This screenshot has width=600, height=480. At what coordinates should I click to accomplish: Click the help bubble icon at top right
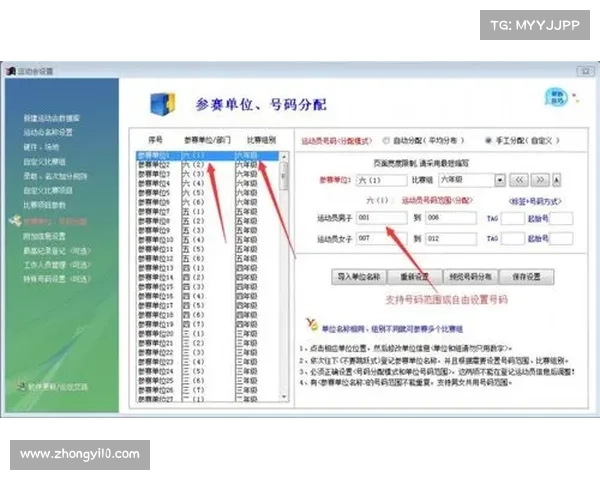point(556,97)
